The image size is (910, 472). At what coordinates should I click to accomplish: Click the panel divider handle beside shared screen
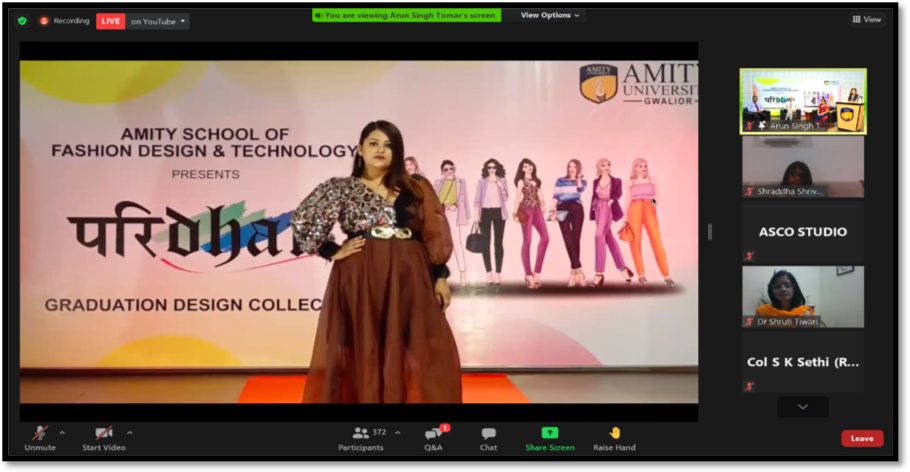pos(710,232)
